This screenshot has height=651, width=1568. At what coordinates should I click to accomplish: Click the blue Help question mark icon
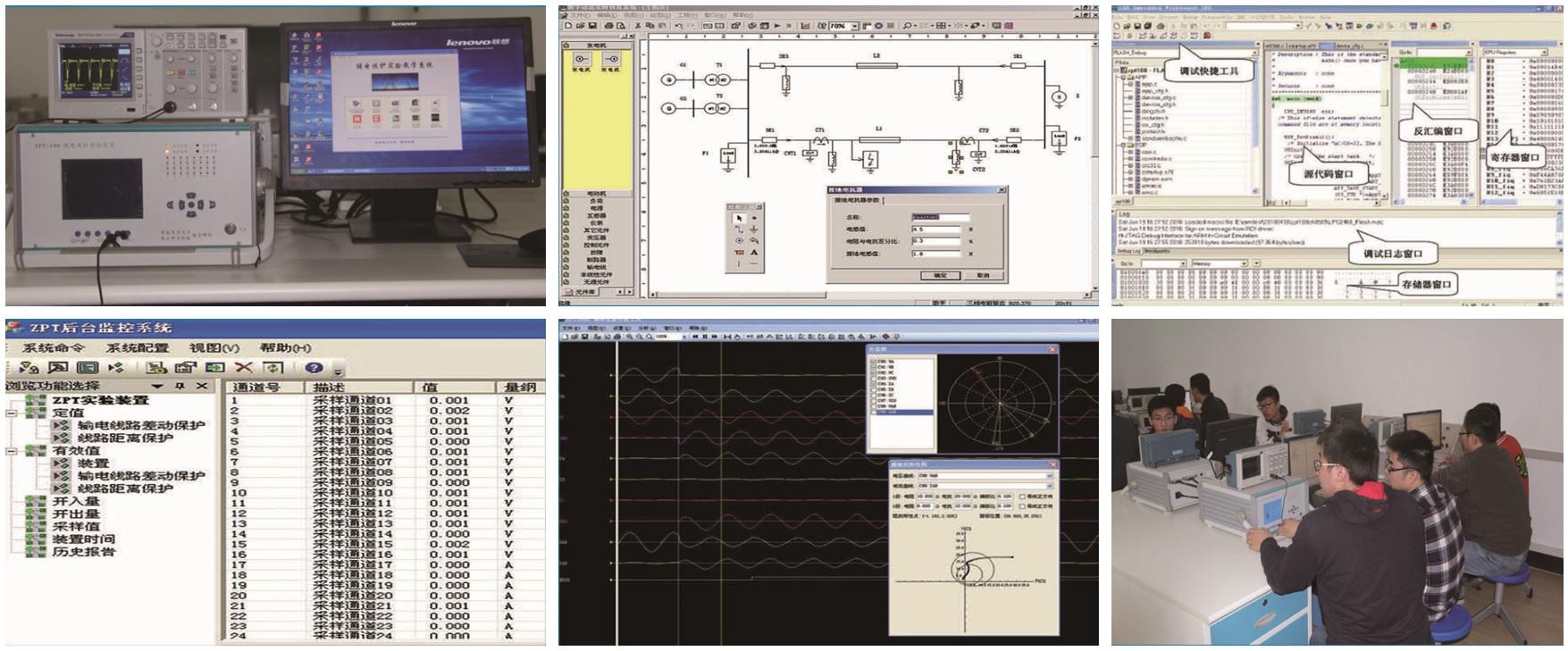[x=314, y=367]
